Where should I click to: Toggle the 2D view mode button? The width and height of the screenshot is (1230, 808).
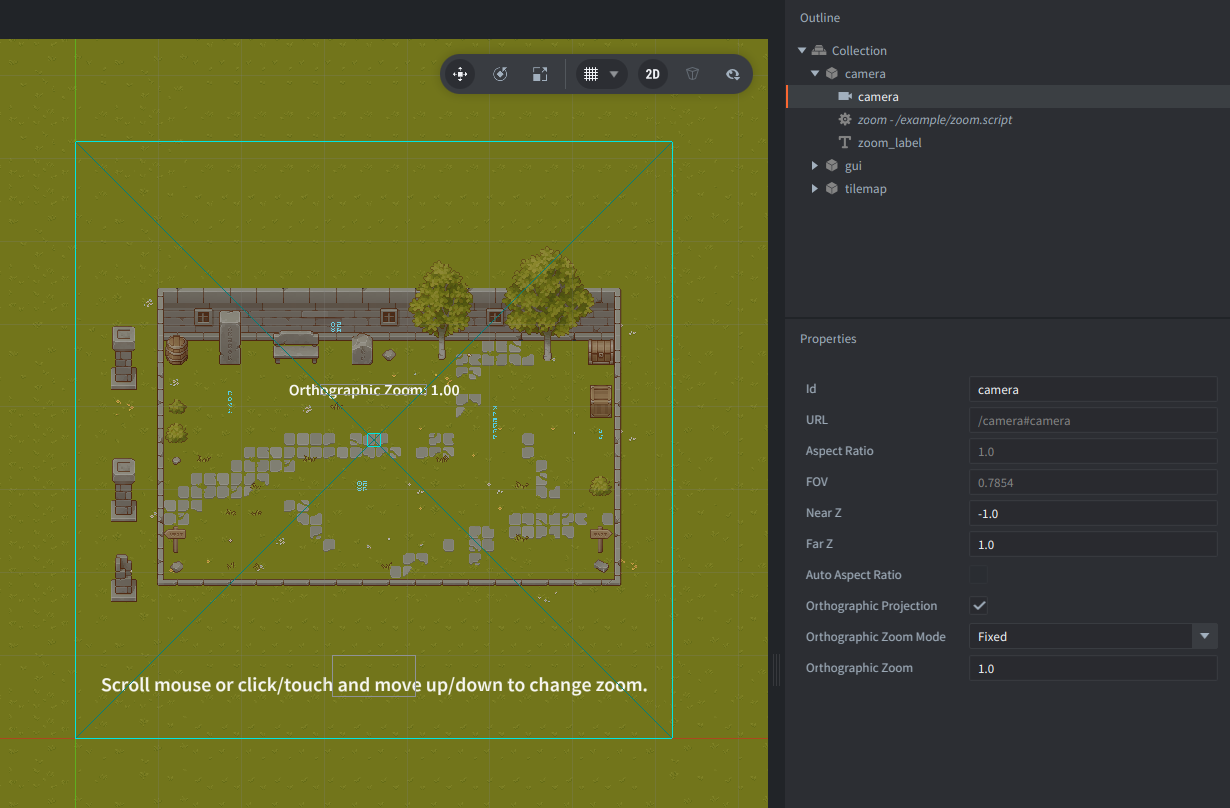653,74
